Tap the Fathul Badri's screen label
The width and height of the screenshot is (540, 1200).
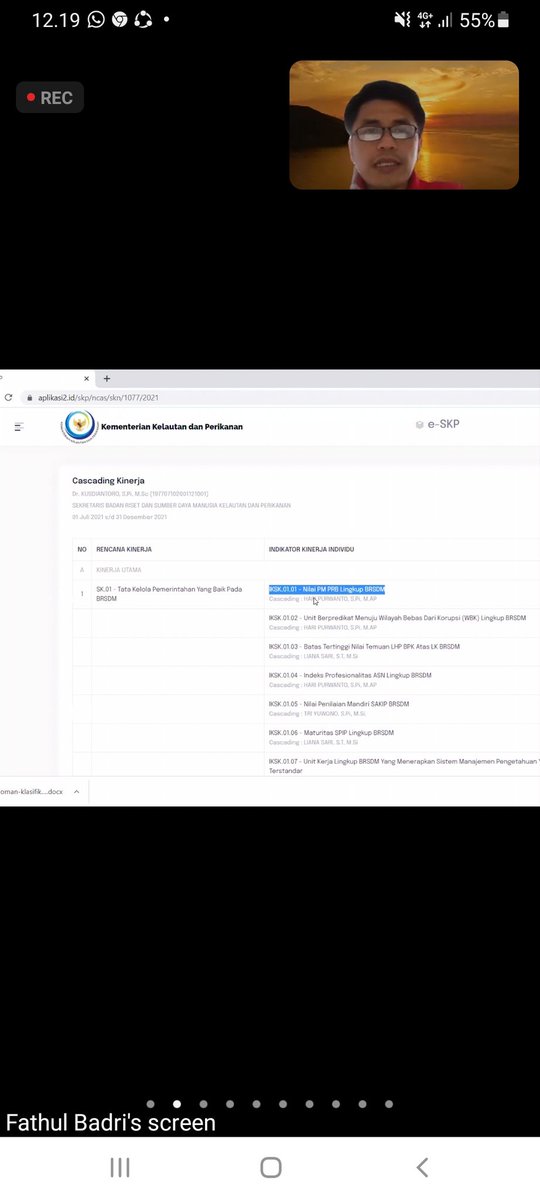[x=111, y=1122]
